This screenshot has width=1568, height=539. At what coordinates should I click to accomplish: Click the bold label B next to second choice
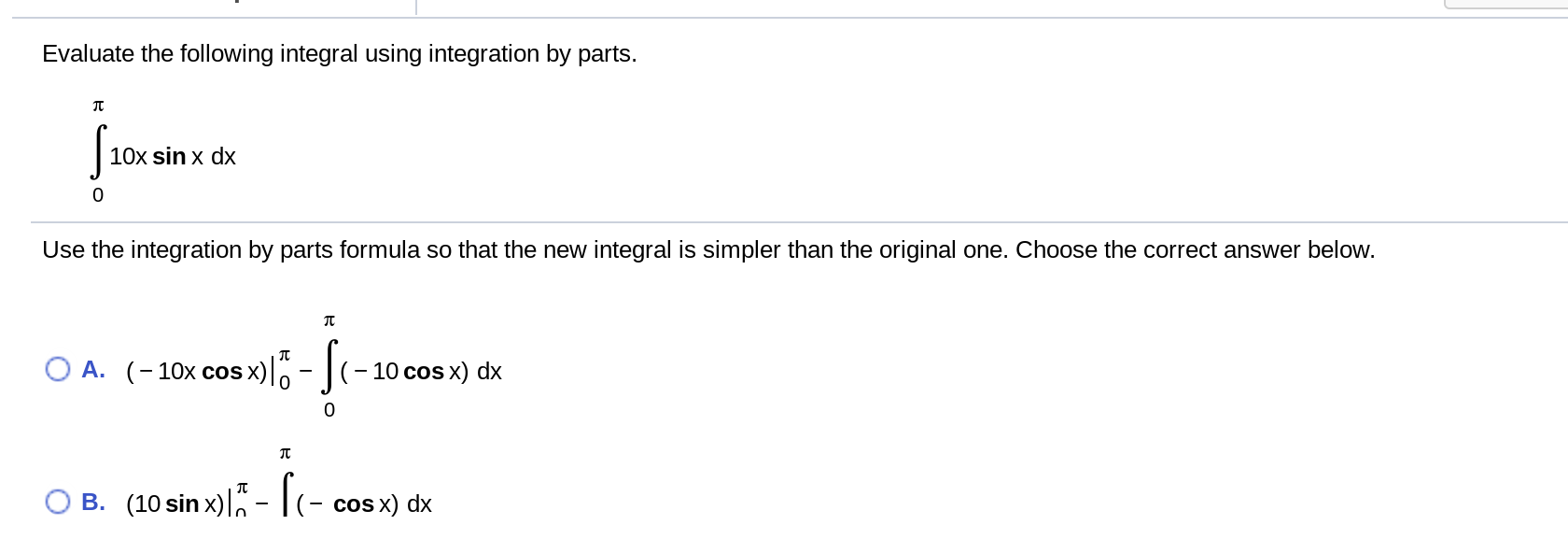pyautogui.click(x=91, y=504)
